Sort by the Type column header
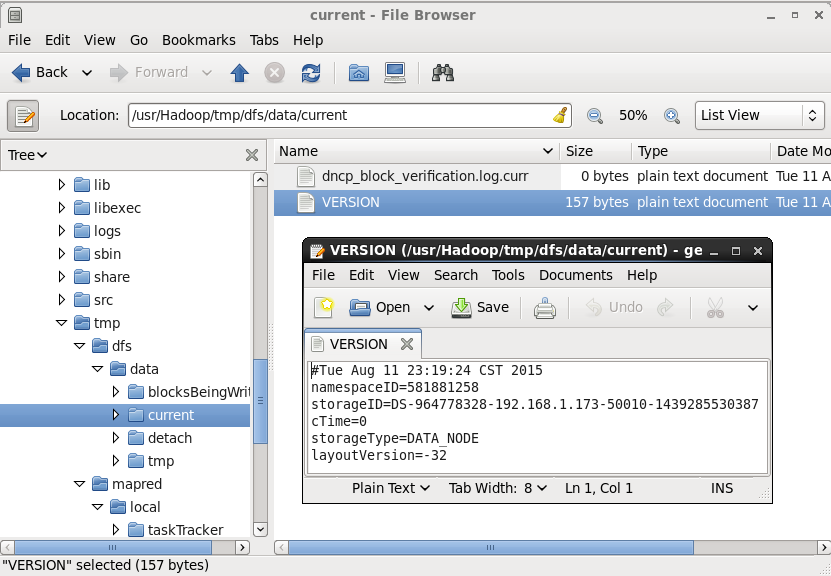Viewport: 831px width, 576px height. [x=701, y=152]
